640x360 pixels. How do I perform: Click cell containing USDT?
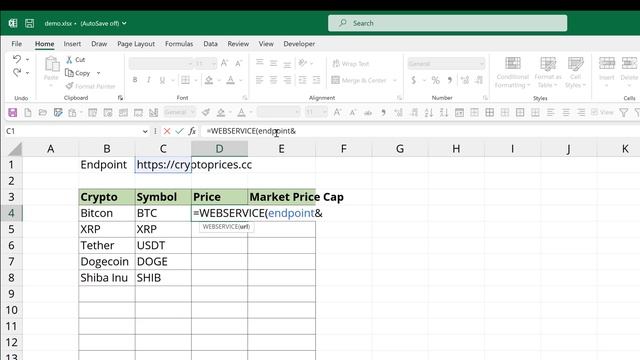163,245
